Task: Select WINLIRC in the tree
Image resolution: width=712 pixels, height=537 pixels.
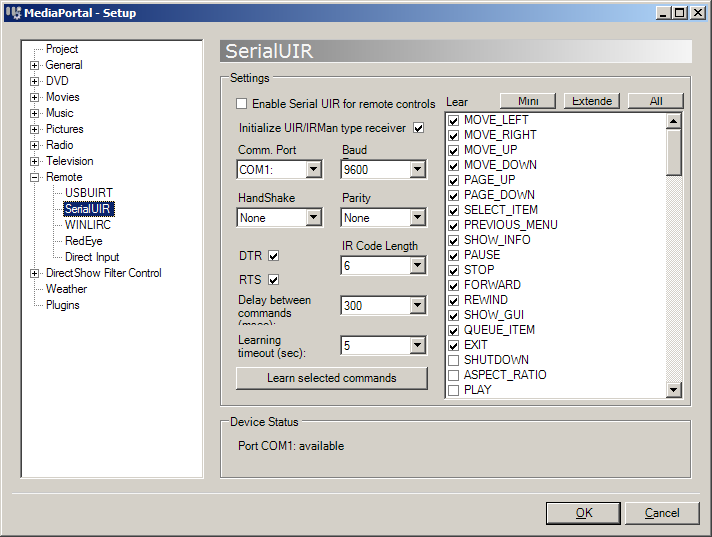Action: pyautogui.click(x=88, y=225)
